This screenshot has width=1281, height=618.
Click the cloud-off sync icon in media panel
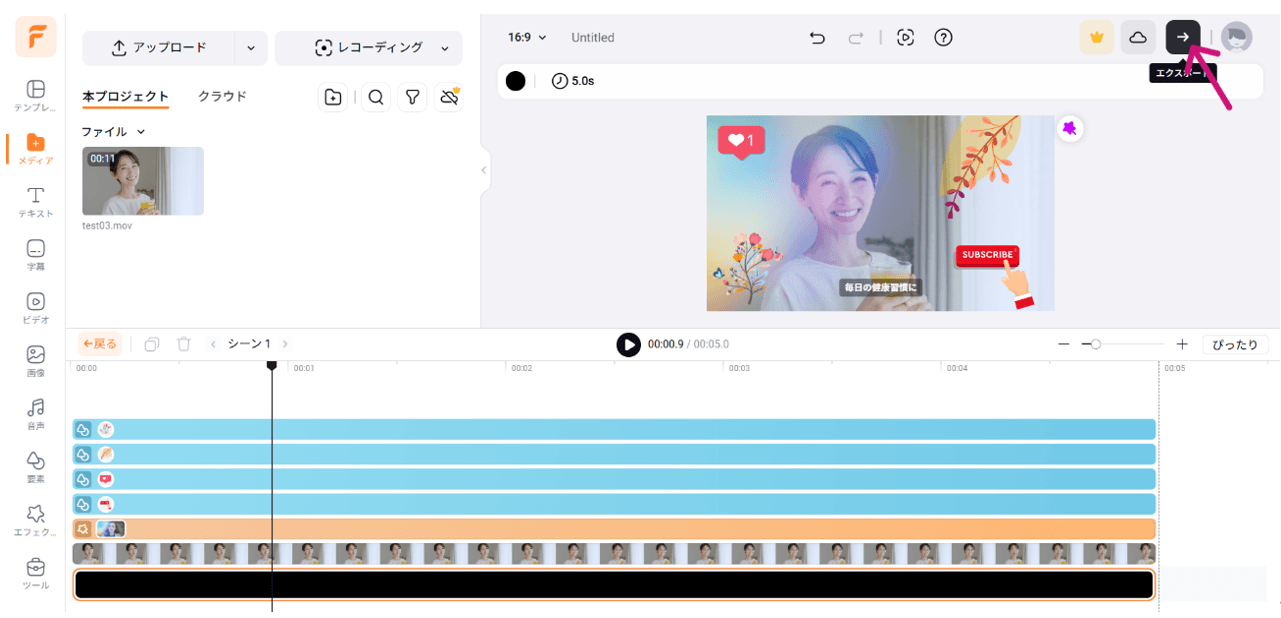point(449,97)
